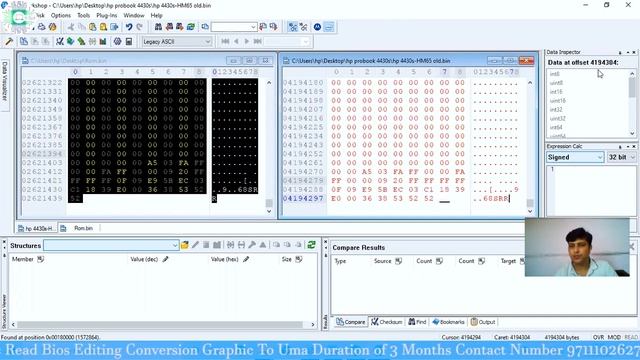Open the Tools menu
This screenshot has height=360, width=640.
pyautogui.click(x=83, y=15)
